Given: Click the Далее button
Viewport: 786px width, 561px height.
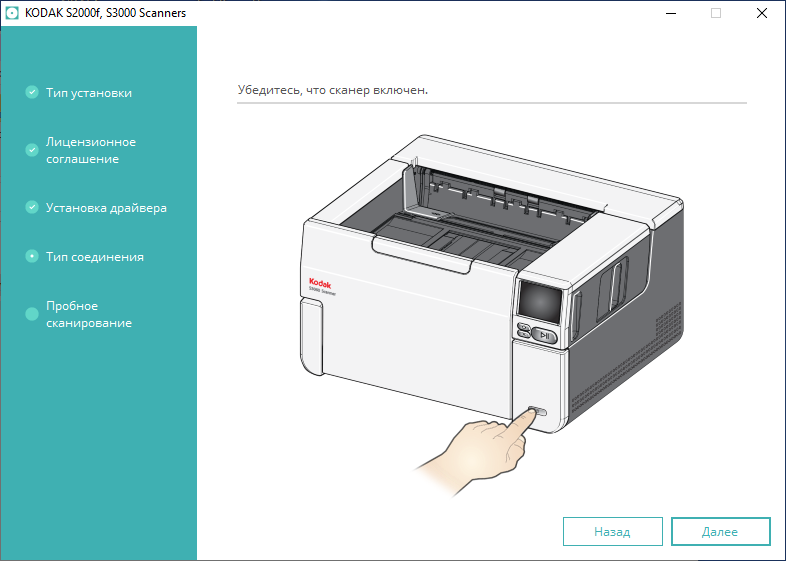Looking at the screenshot, I should [x=720, y=531].
